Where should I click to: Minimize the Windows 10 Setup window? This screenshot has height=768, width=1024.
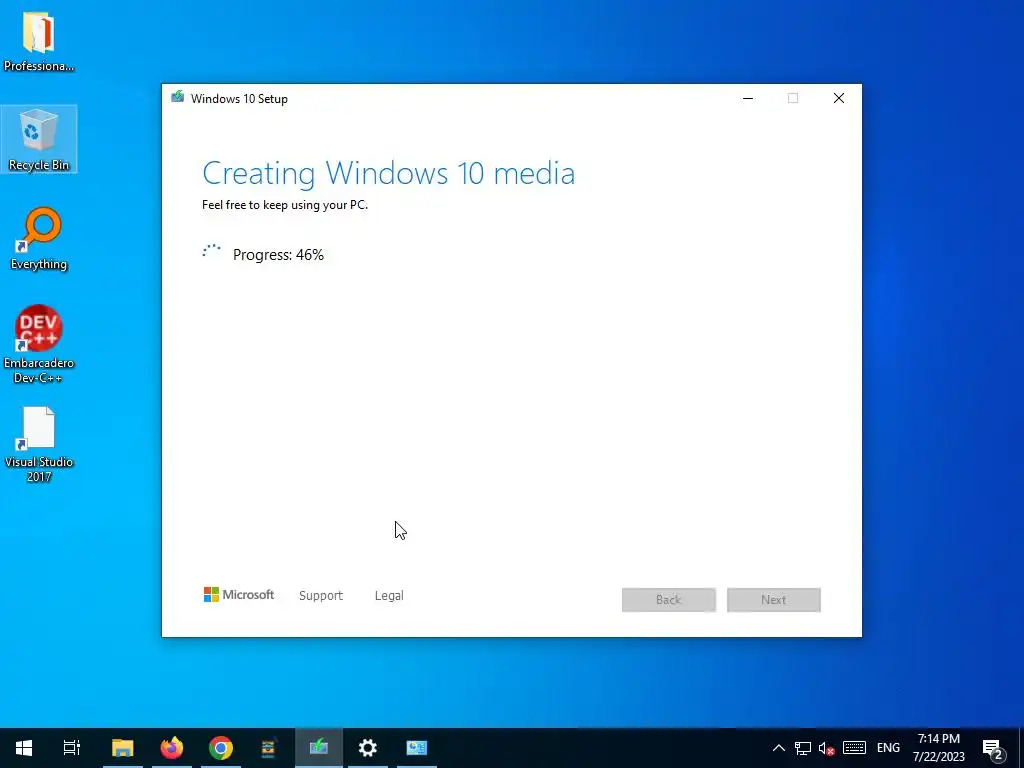pos(748,98)
